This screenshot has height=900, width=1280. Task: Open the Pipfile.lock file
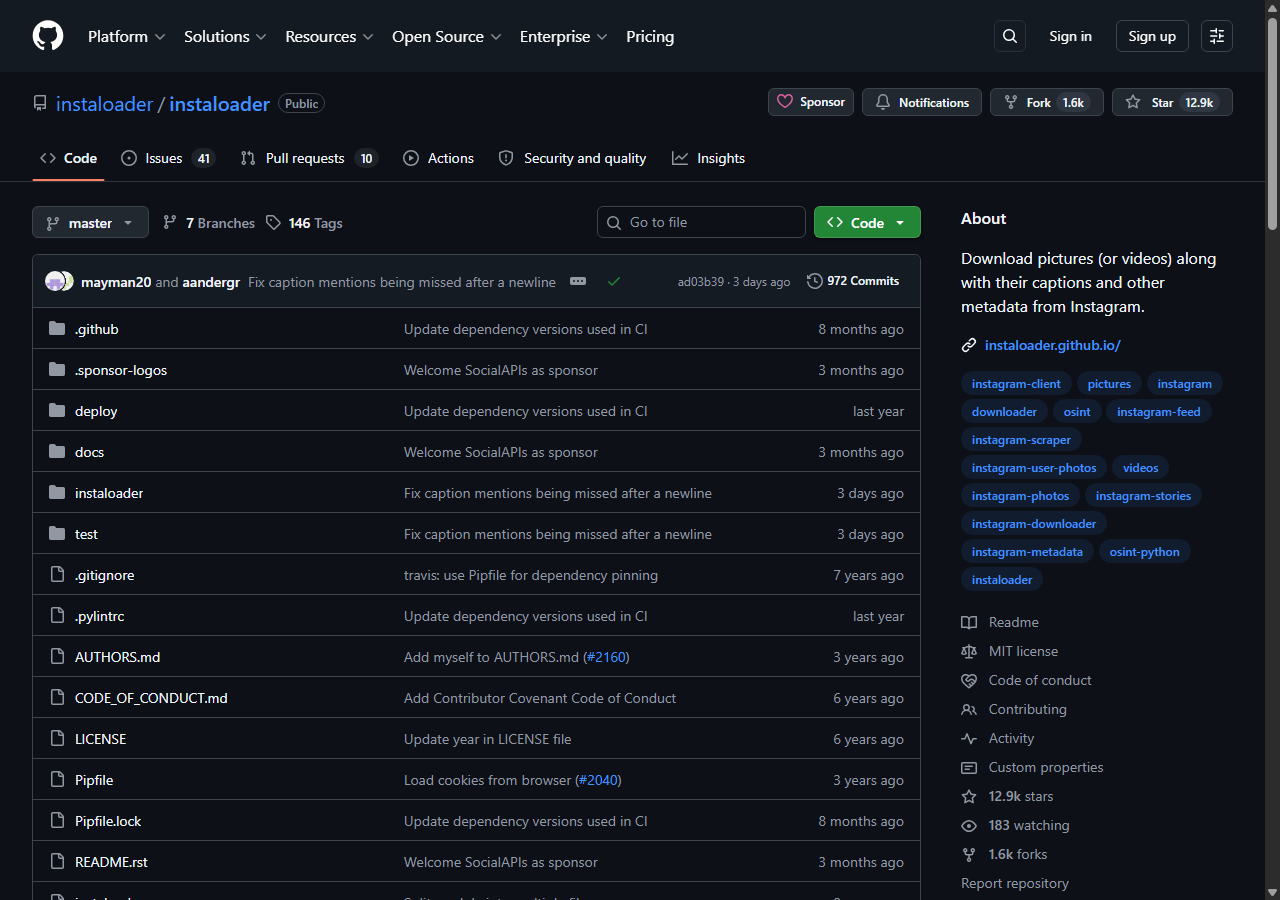point(108,821)
